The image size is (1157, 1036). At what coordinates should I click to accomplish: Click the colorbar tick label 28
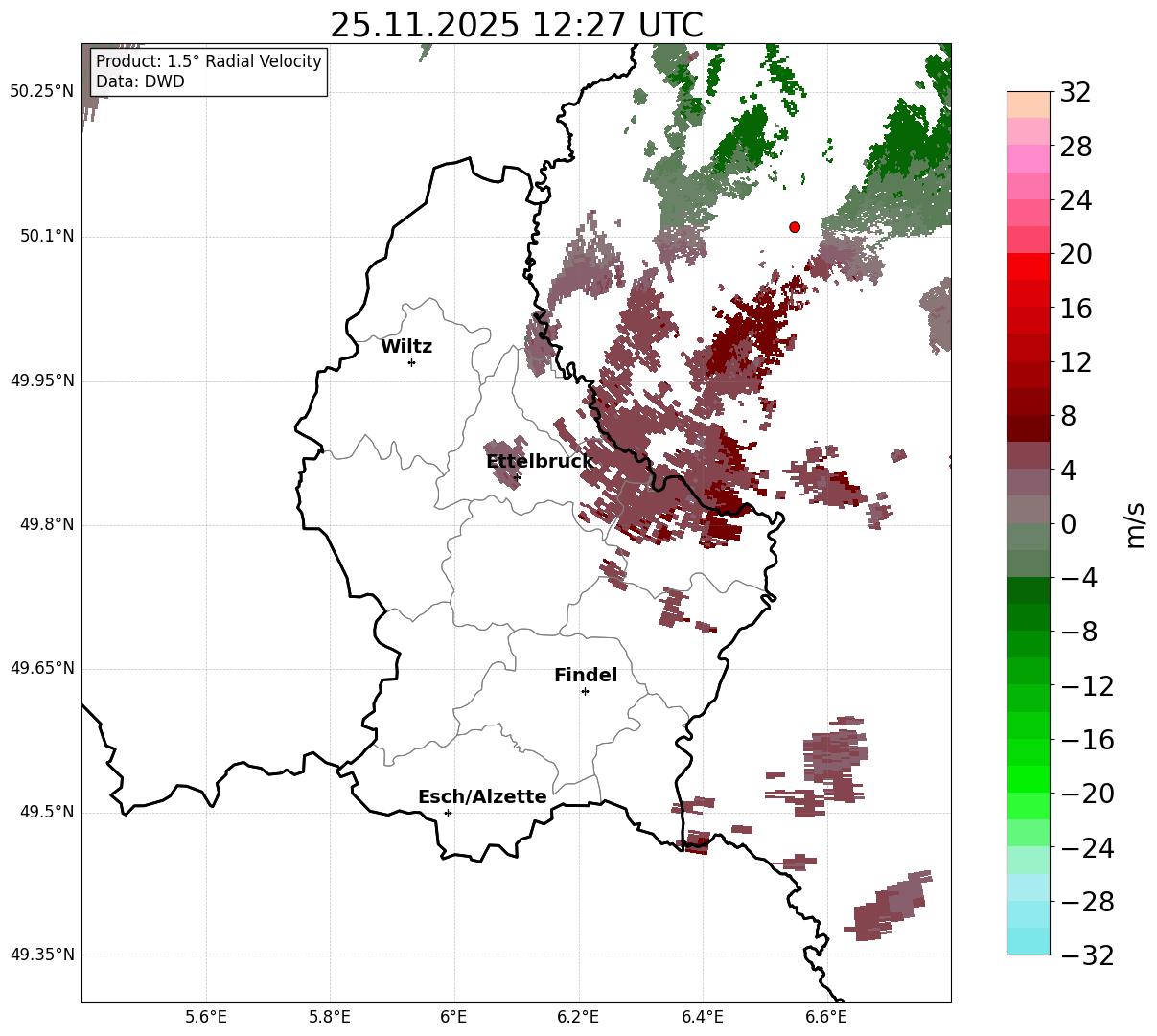point(1076,148)
